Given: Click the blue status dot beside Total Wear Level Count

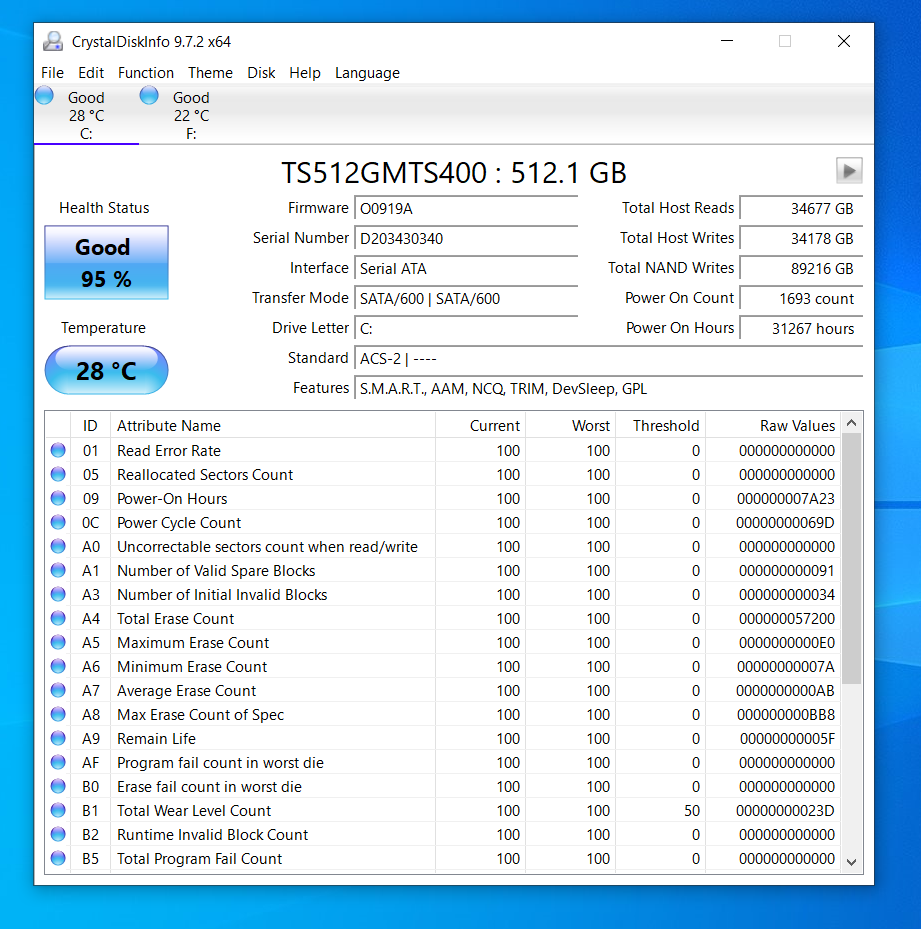Looking at the screenshot, I should (x=57, y=810).
